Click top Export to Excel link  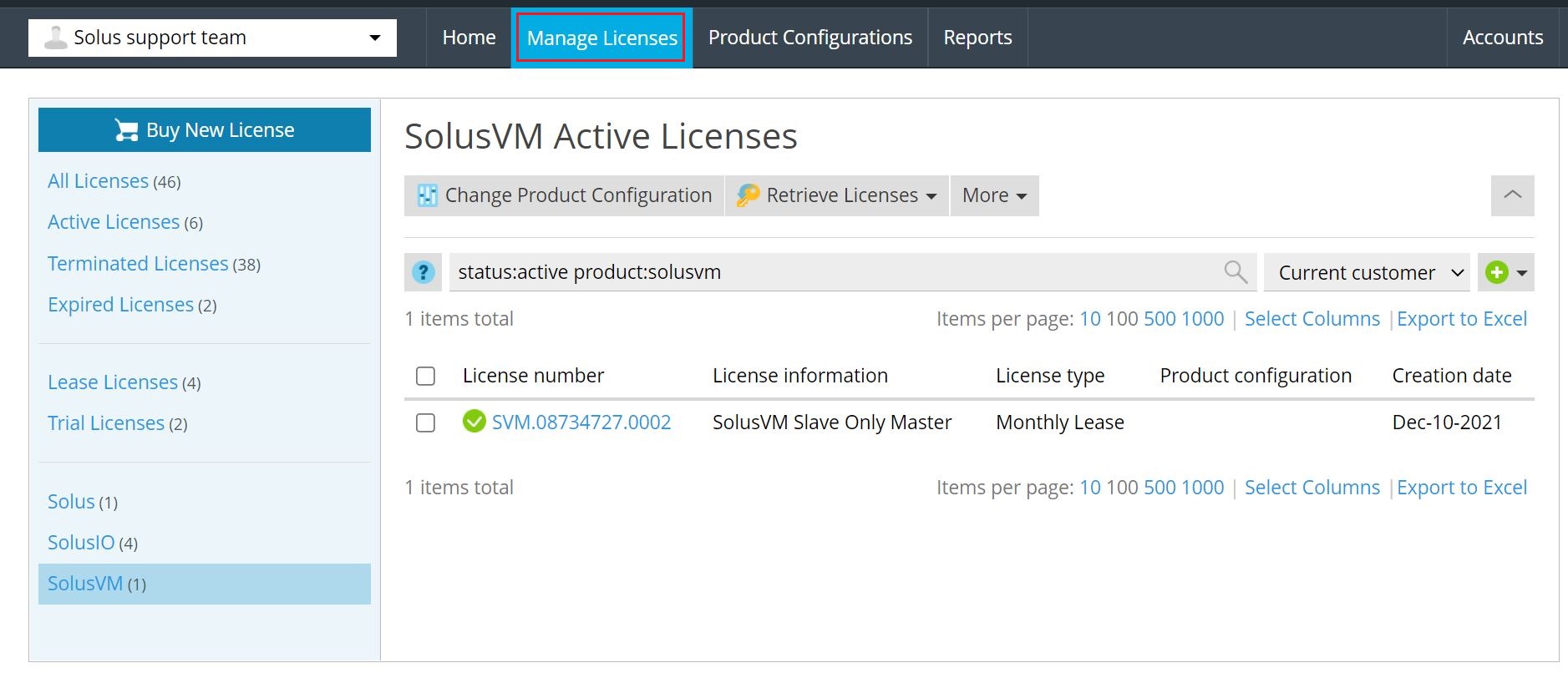(1462, 319)
